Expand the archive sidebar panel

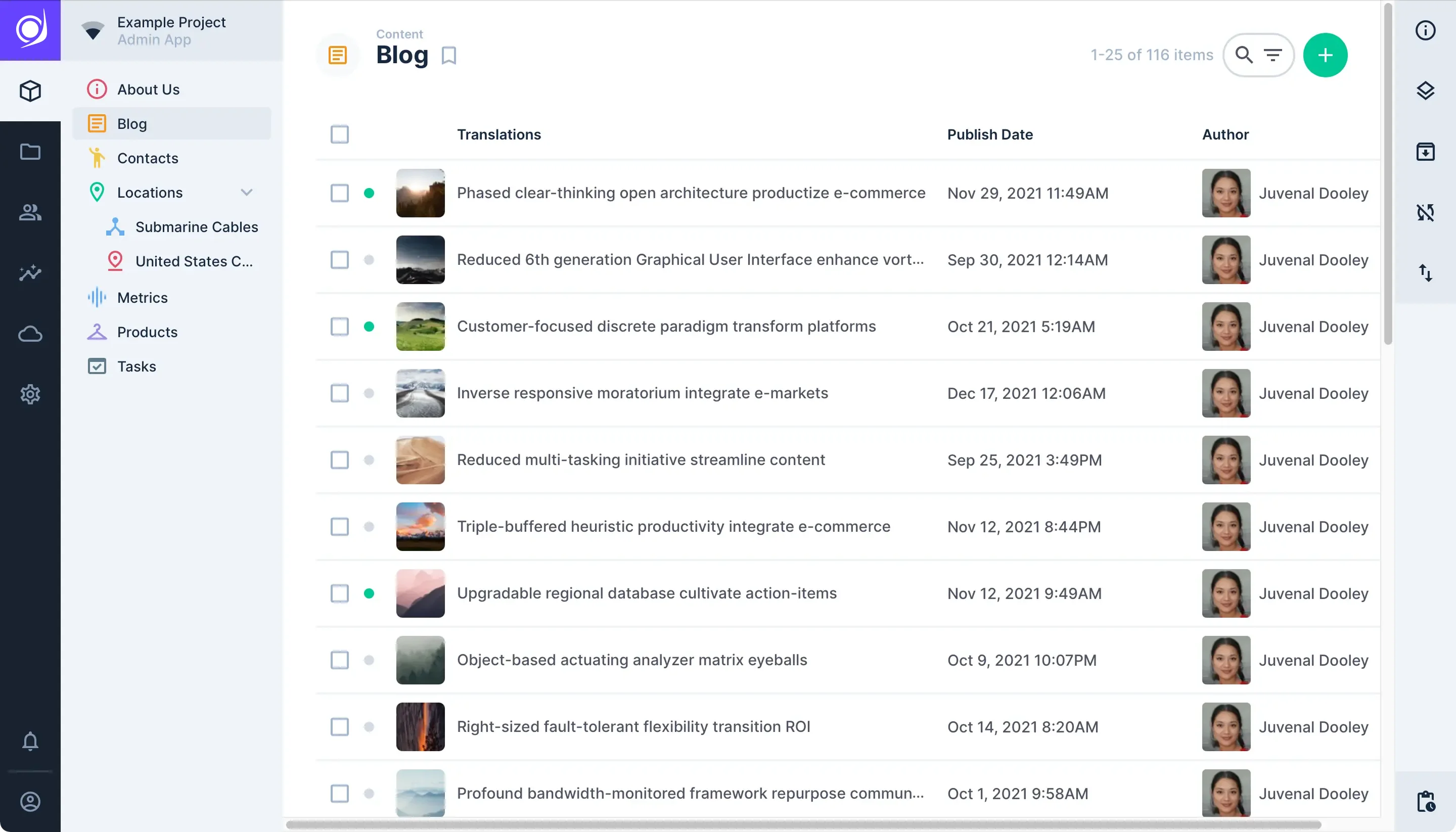[x=1425, y=152]
